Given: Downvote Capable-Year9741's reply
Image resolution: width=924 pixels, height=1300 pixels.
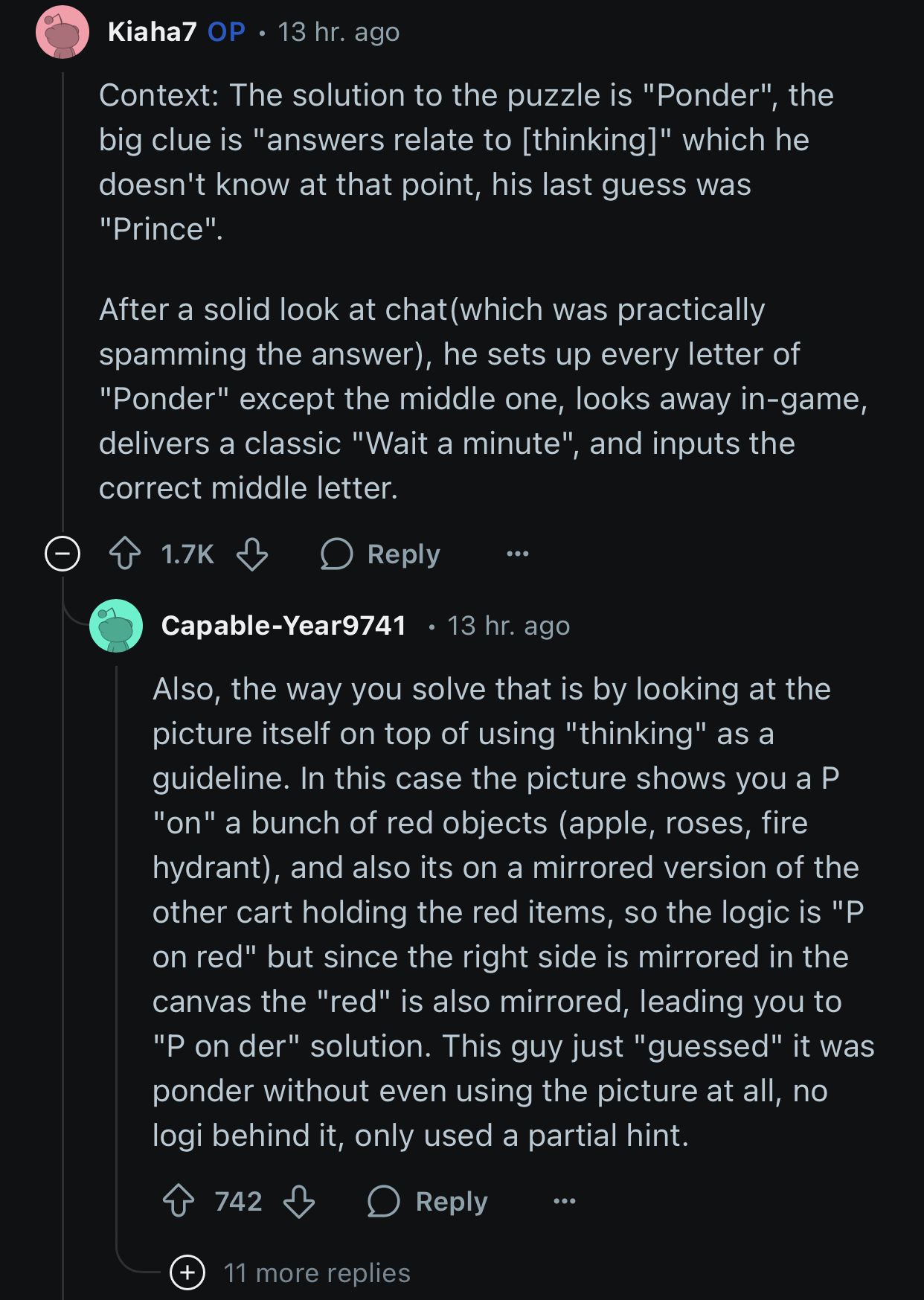Looking at the screenshot, I should point(299,1201).
